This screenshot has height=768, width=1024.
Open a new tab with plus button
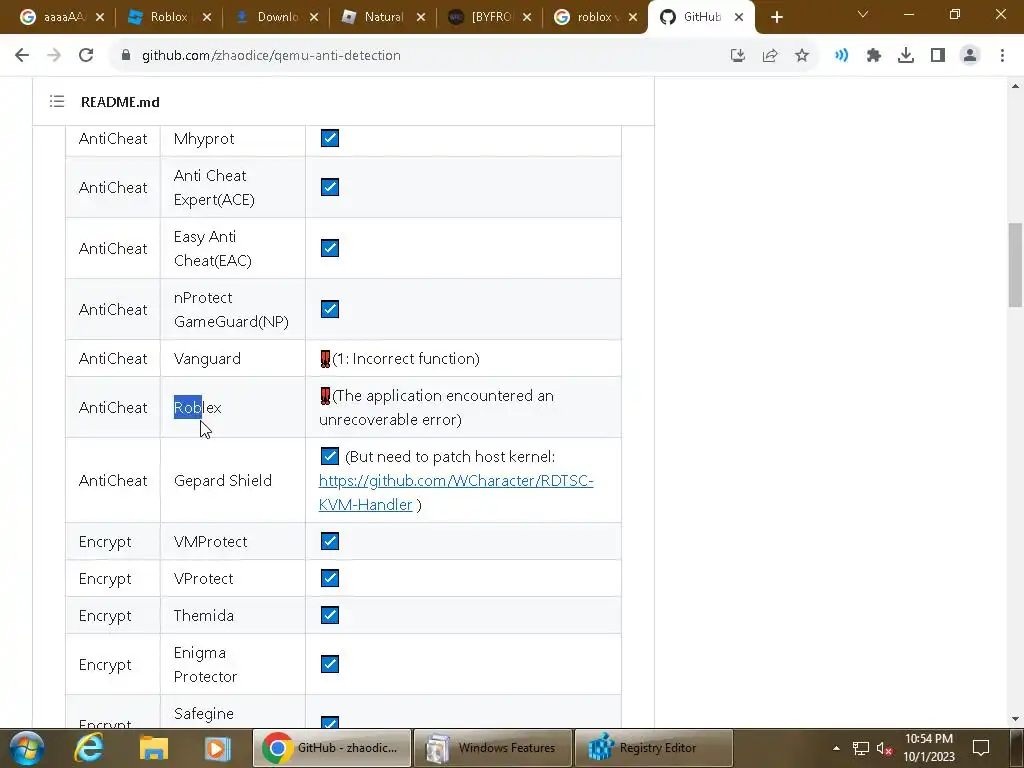[x=776, y=18]
